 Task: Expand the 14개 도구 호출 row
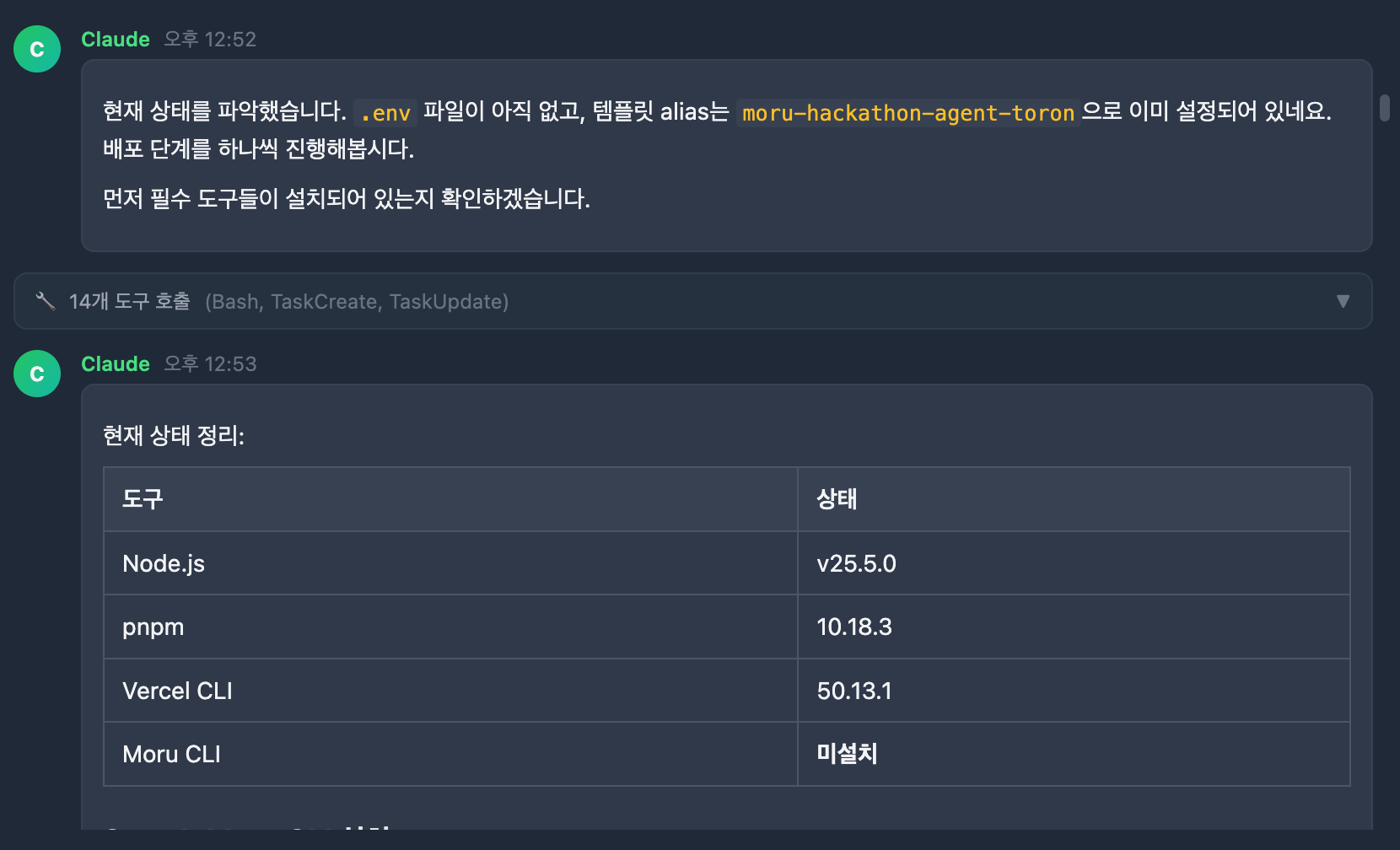click(x=130, y=301)
